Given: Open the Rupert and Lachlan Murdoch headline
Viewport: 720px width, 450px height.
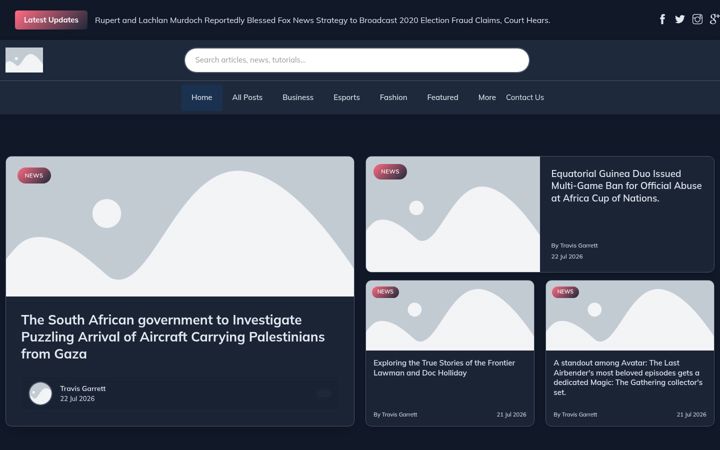Looking at the screenshot, I should pos(322,20).
